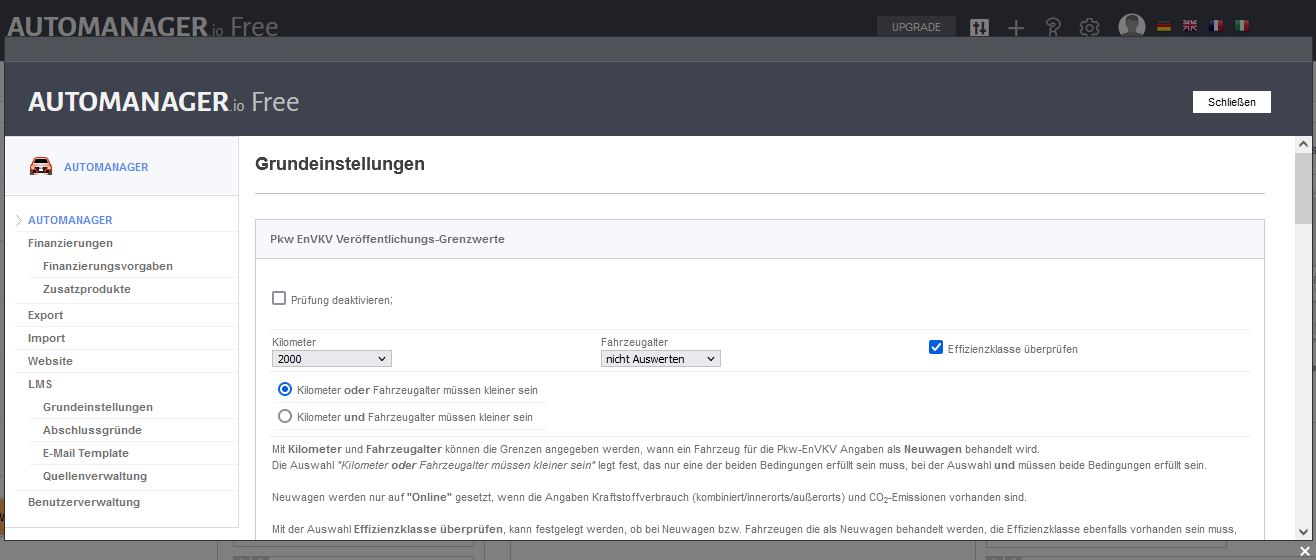Image resolution: width=1316 pixels, height=560 pixels.
Task: Click the 'Kilometer' field label
Action: click(x=294, y=342)
